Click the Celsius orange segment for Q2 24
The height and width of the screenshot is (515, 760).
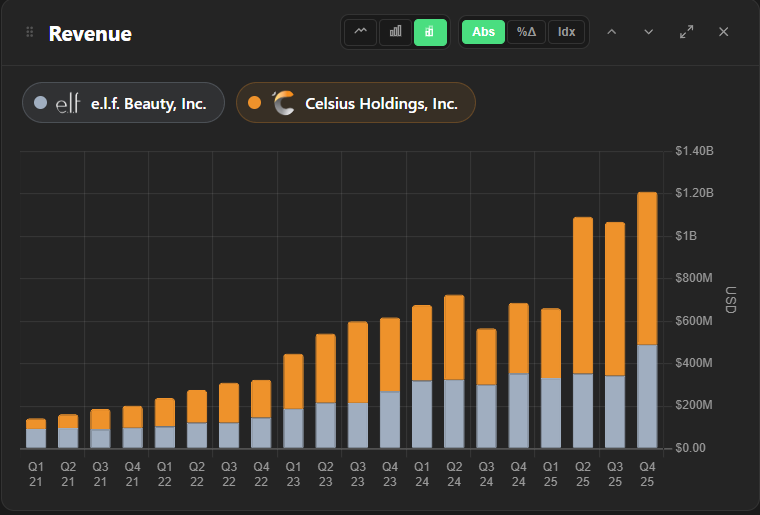[x=454, y=337]
